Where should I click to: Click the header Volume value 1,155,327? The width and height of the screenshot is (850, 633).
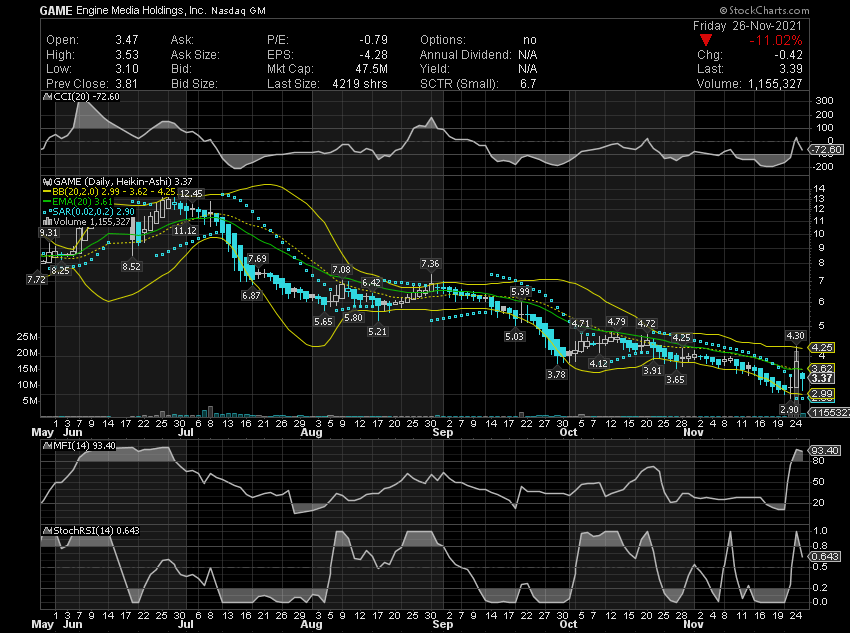tap(775, 84)
